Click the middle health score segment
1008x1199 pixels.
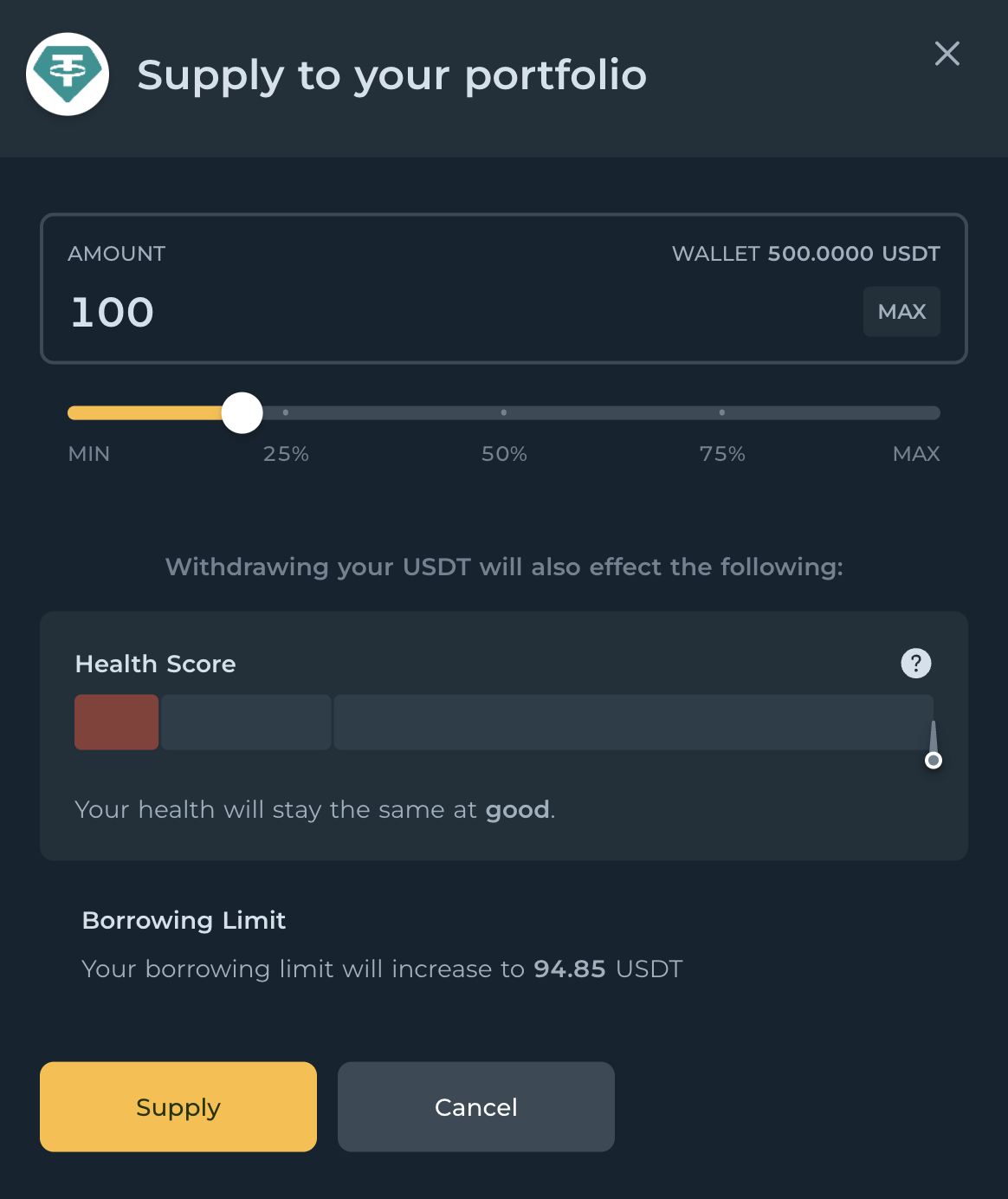tap(247, 723)
